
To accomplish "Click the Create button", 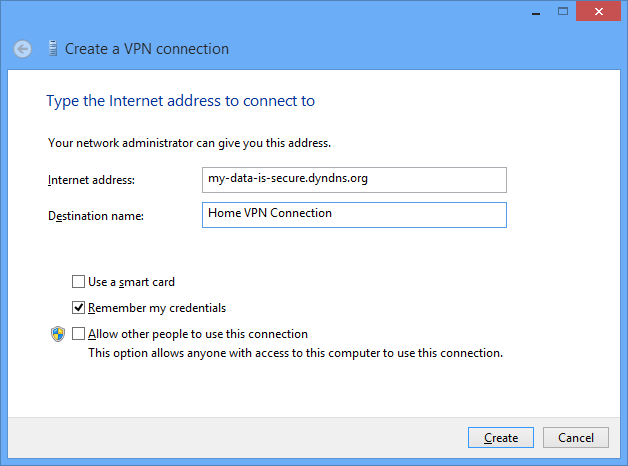I will (501, 438).
